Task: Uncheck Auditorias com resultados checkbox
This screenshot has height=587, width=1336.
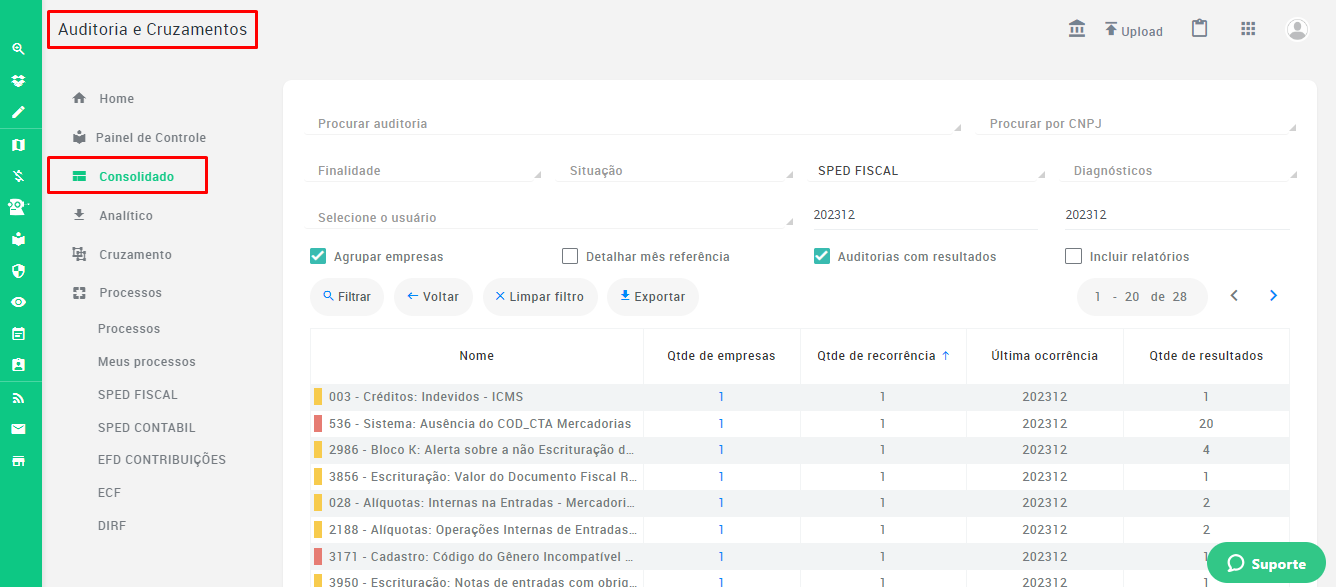Action: click(x=822, y=256)
